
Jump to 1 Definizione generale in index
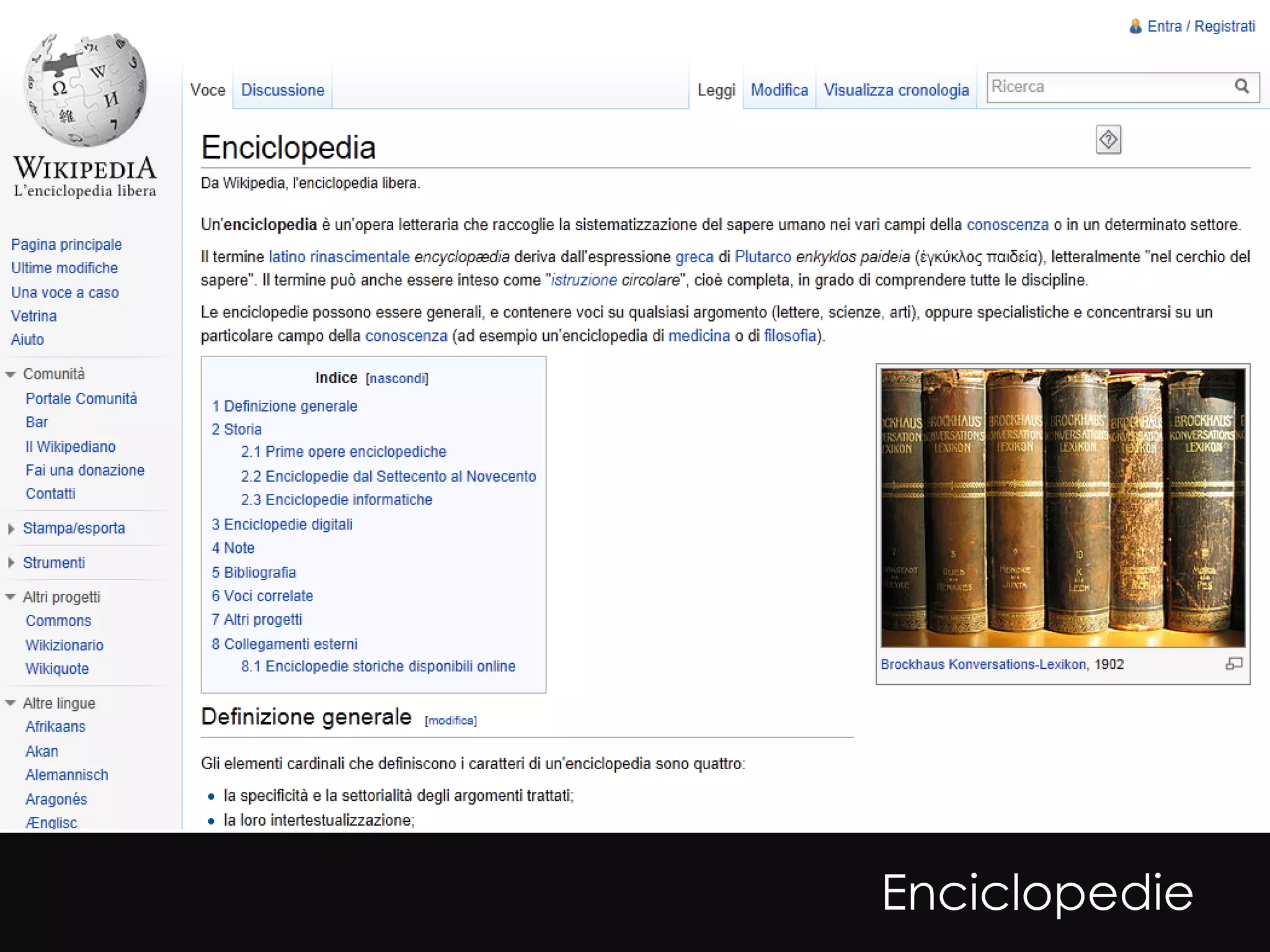[x=285, y=407]
